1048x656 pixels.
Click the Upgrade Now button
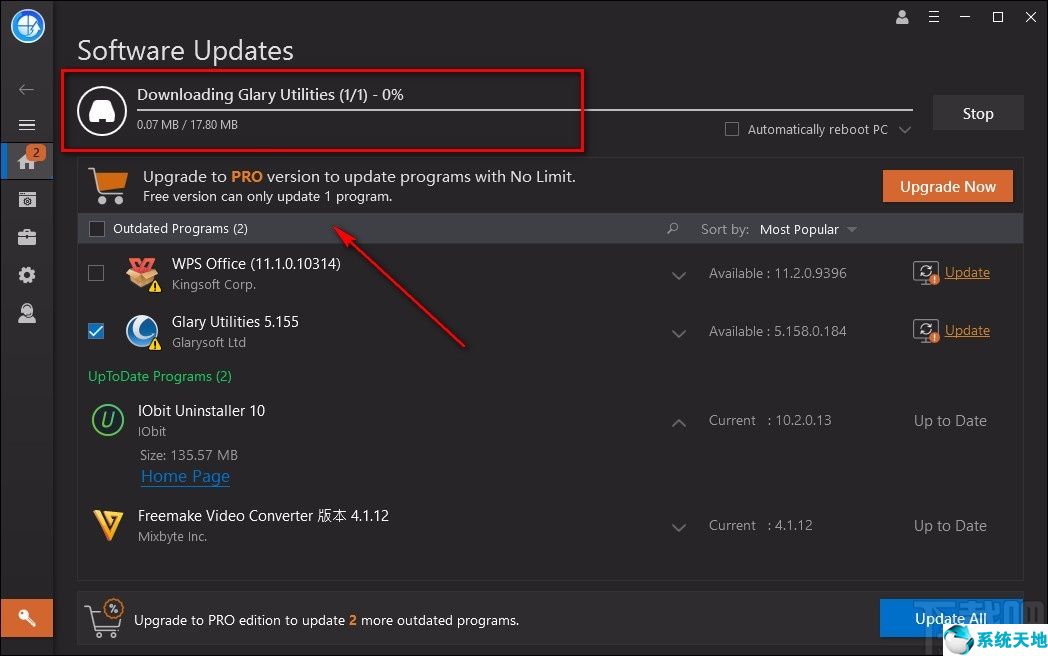[948, 186]
